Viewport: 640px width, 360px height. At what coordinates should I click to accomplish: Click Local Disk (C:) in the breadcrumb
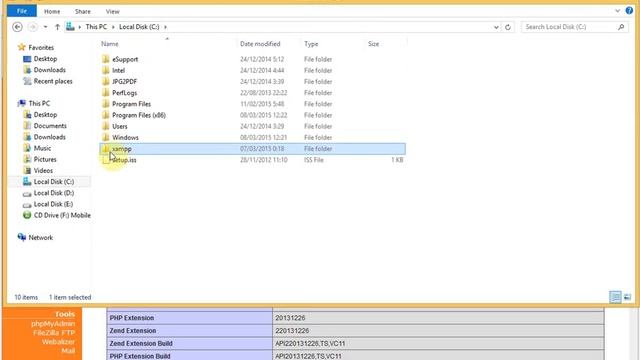[139, 27]
